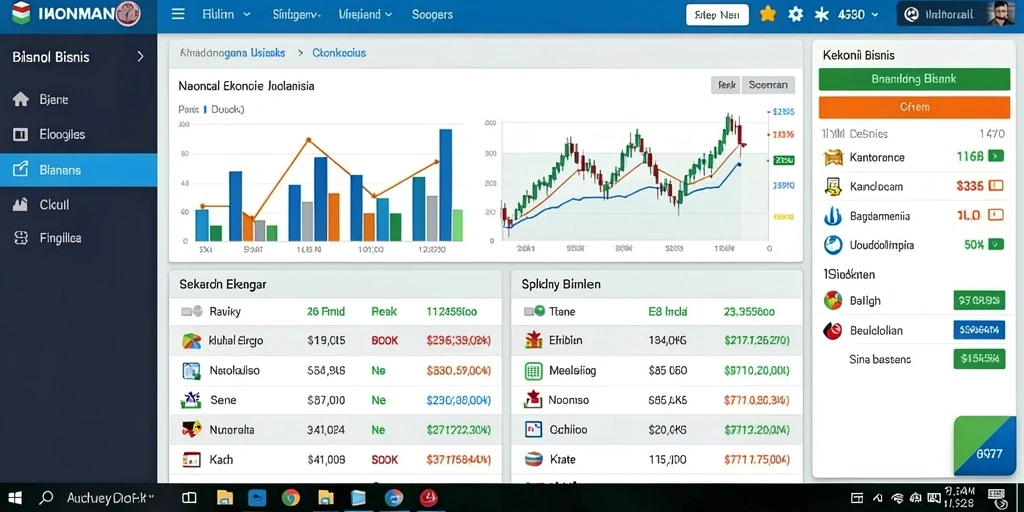This screenshot has height=512, width=1024.
Task: Toggle the switch next to Ravky
Action: click(191, 312)
